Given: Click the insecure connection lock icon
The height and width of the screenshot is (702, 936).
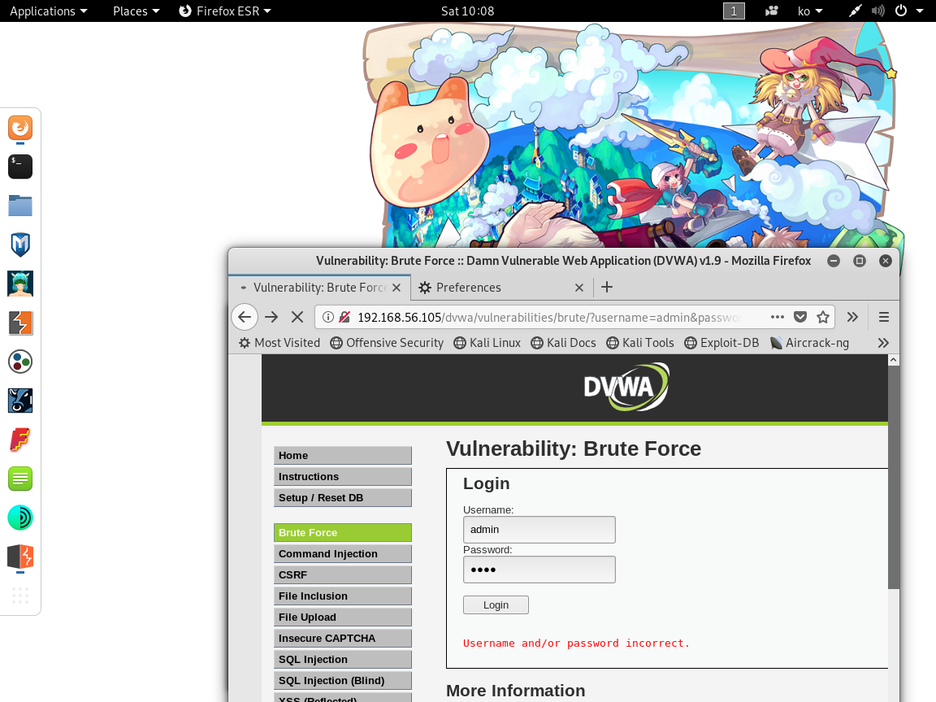Looking at the screenshot, I should point(344,317).
